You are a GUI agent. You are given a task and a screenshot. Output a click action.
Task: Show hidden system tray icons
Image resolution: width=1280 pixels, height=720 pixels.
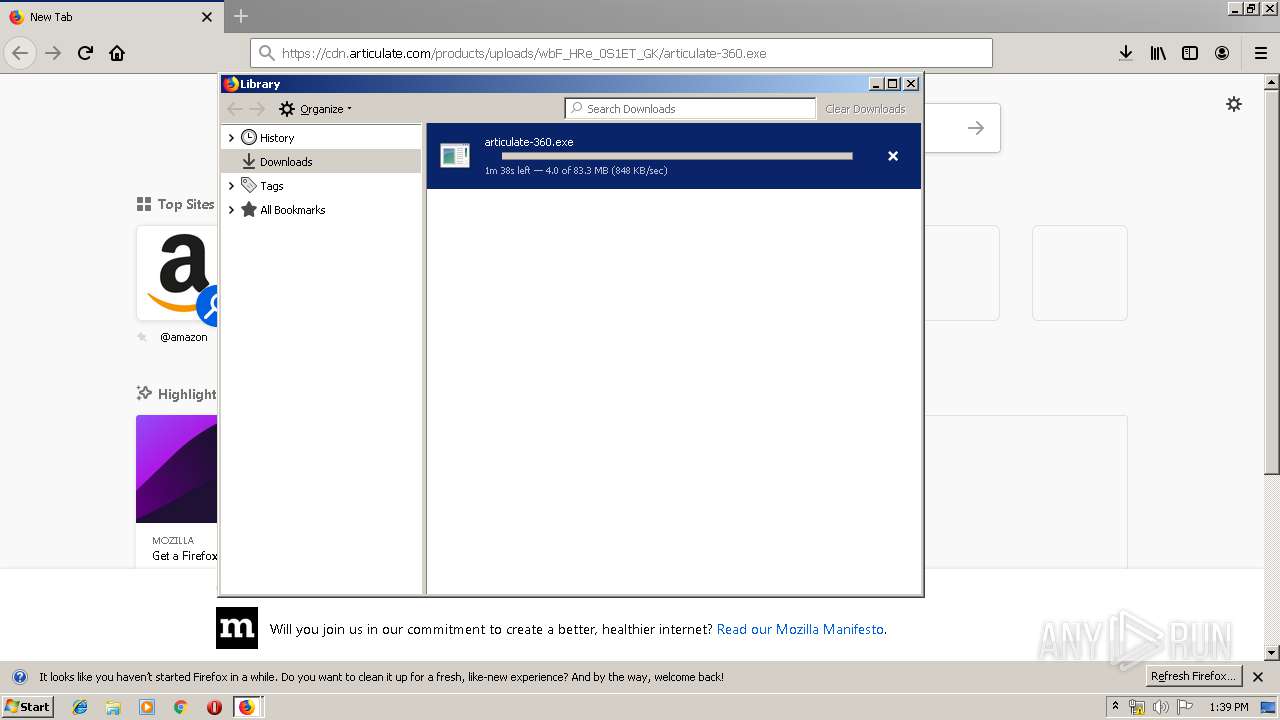coord(1115,707)
